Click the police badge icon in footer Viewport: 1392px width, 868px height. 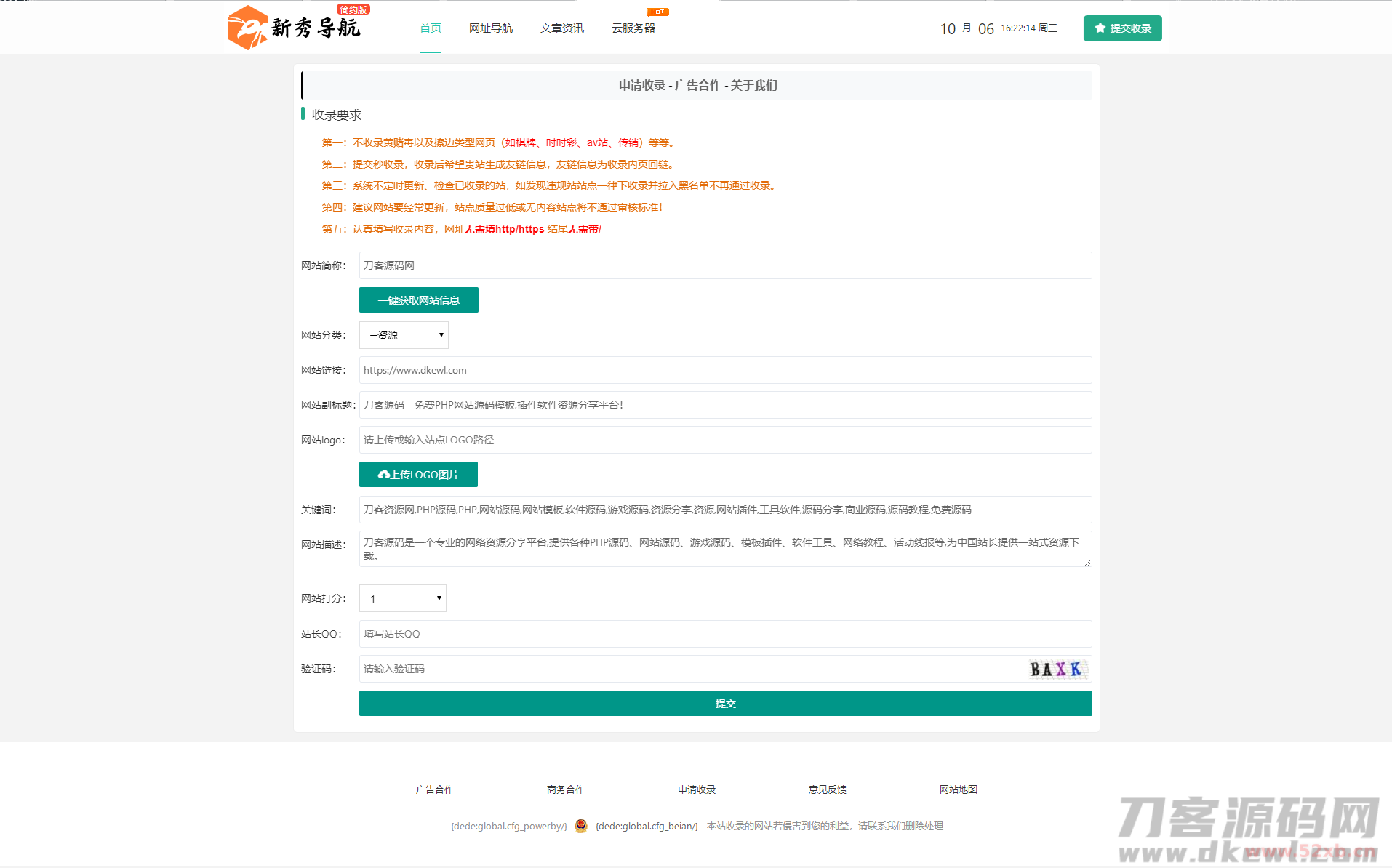pos(580,826)
